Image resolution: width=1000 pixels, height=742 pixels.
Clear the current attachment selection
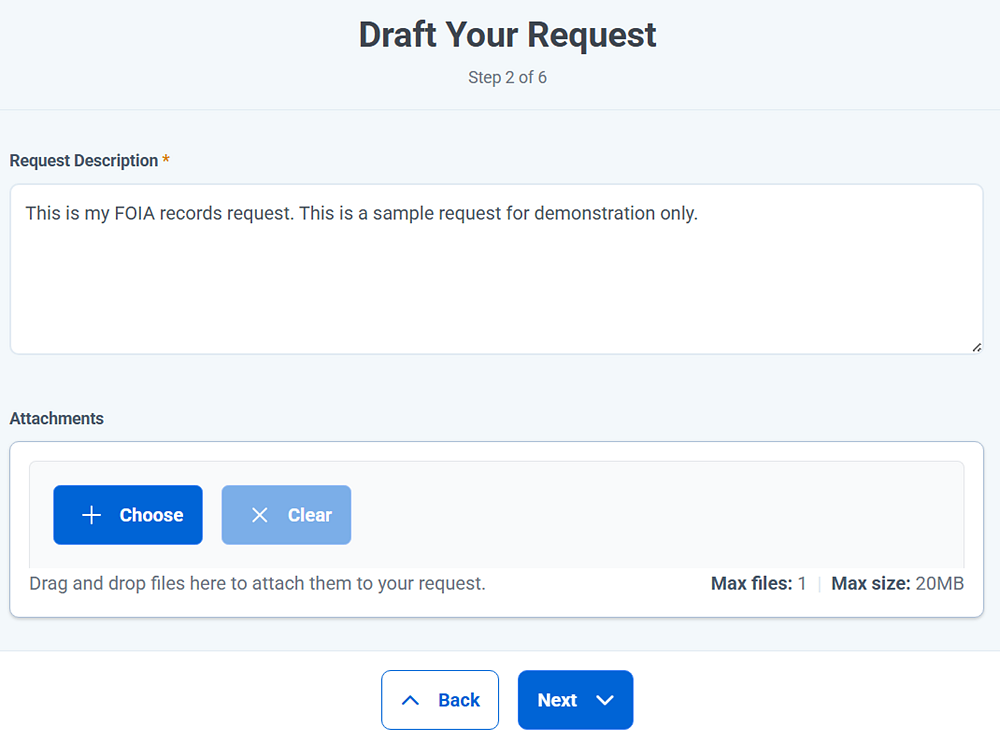tap(286, 514)
